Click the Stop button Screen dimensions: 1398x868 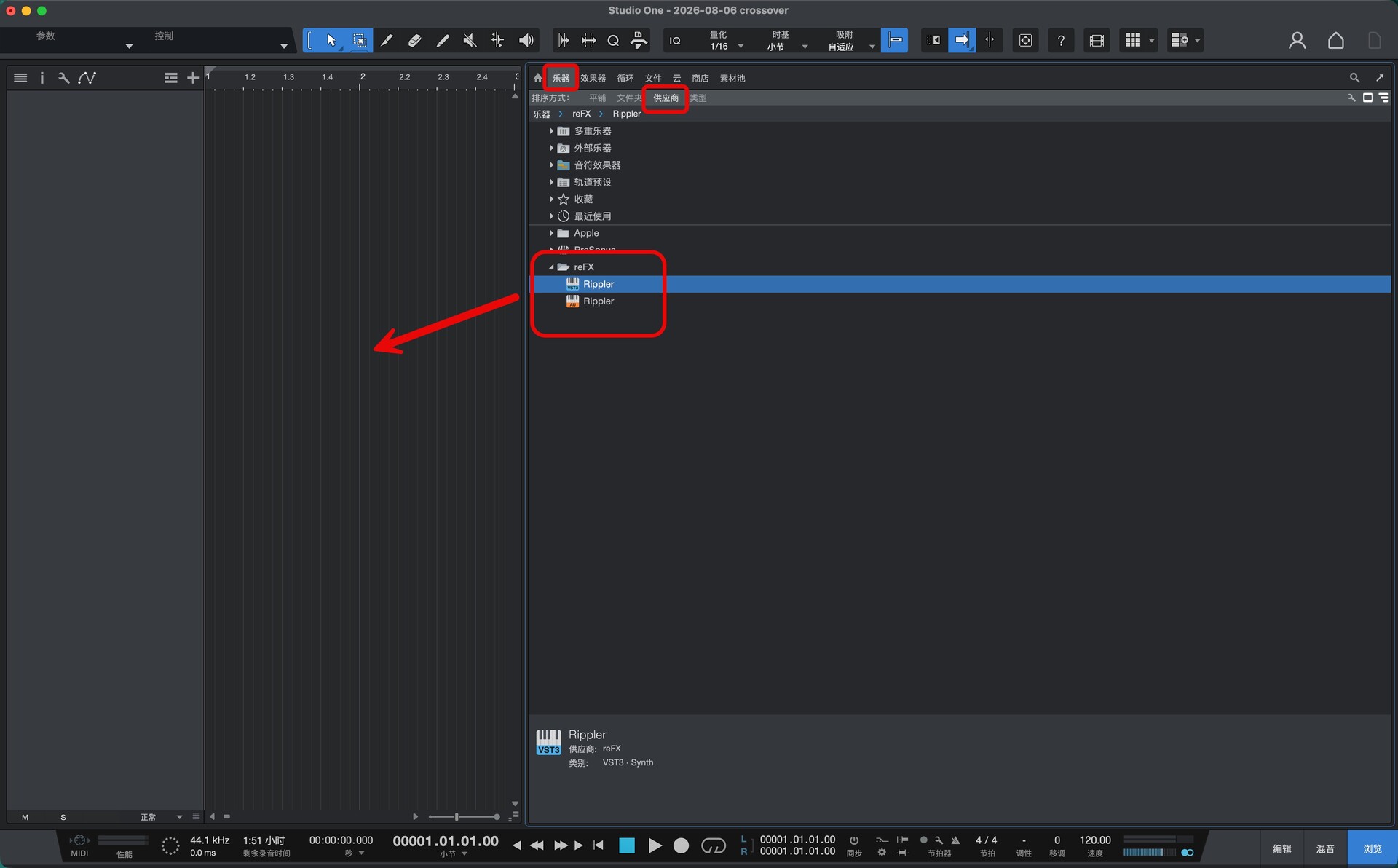point(626,845)
